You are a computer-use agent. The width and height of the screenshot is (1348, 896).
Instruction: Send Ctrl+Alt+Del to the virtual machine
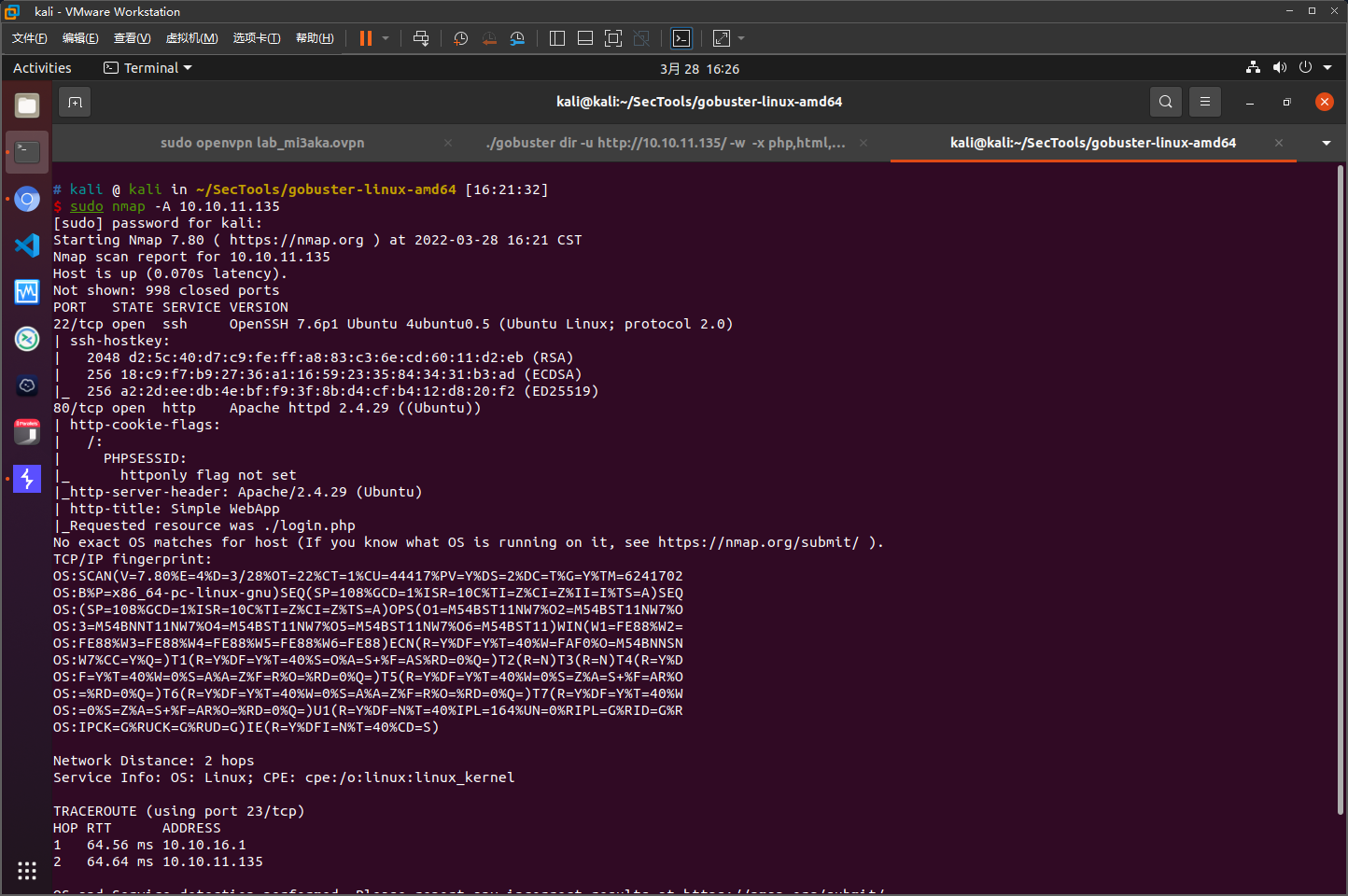(x=421, y=38)
